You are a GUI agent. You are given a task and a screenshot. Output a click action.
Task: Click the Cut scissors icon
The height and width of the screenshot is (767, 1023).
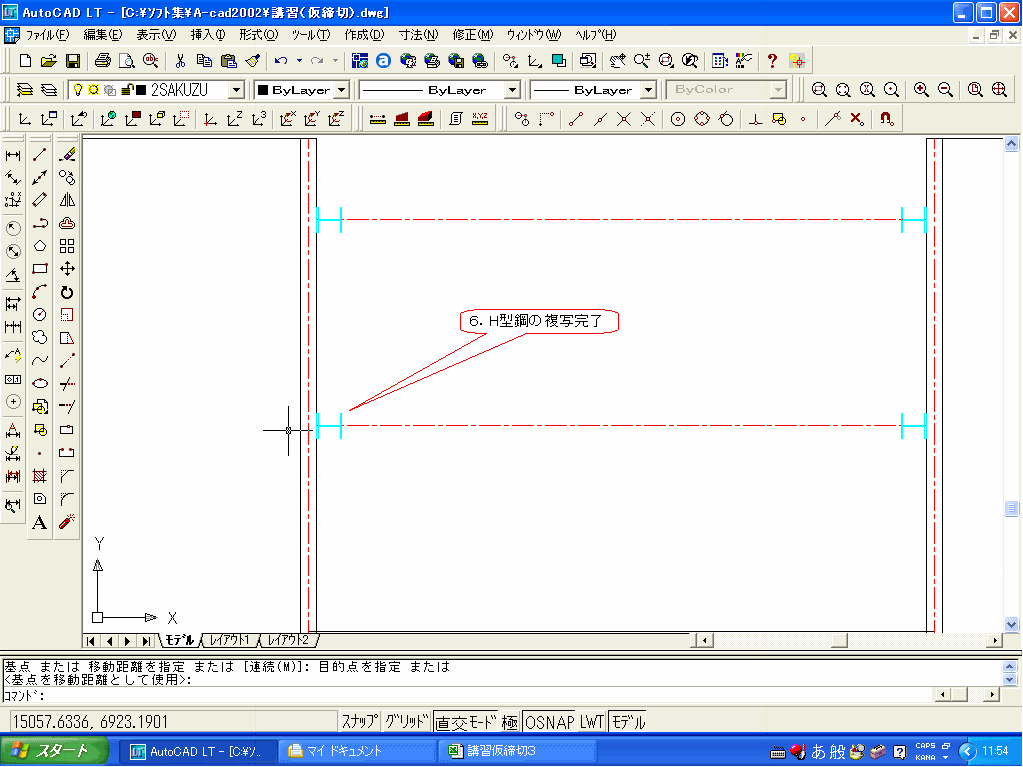[x=180, y=61]
